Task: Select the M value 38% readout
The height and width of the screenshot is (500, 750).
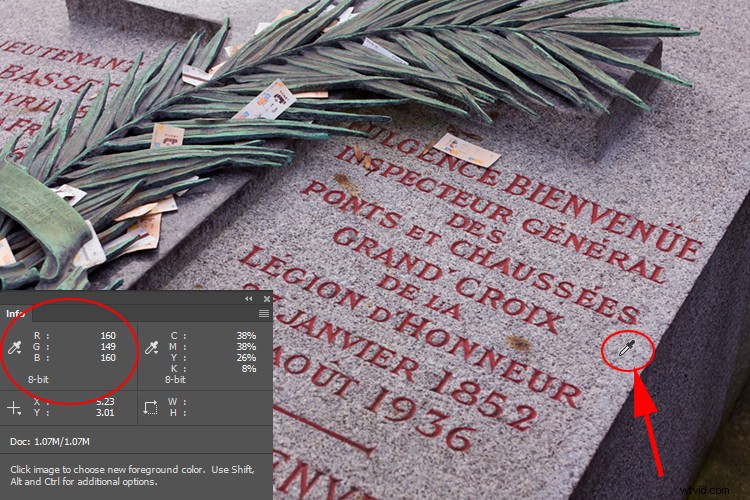Action: click(x=246, y=346)
